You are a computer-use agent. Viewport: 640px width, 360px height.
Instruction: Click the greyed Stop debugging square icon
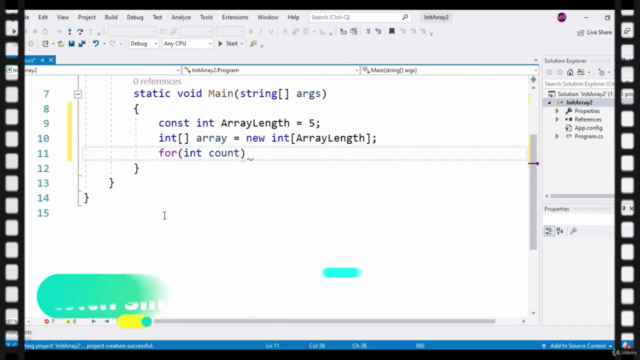[35, 31]
